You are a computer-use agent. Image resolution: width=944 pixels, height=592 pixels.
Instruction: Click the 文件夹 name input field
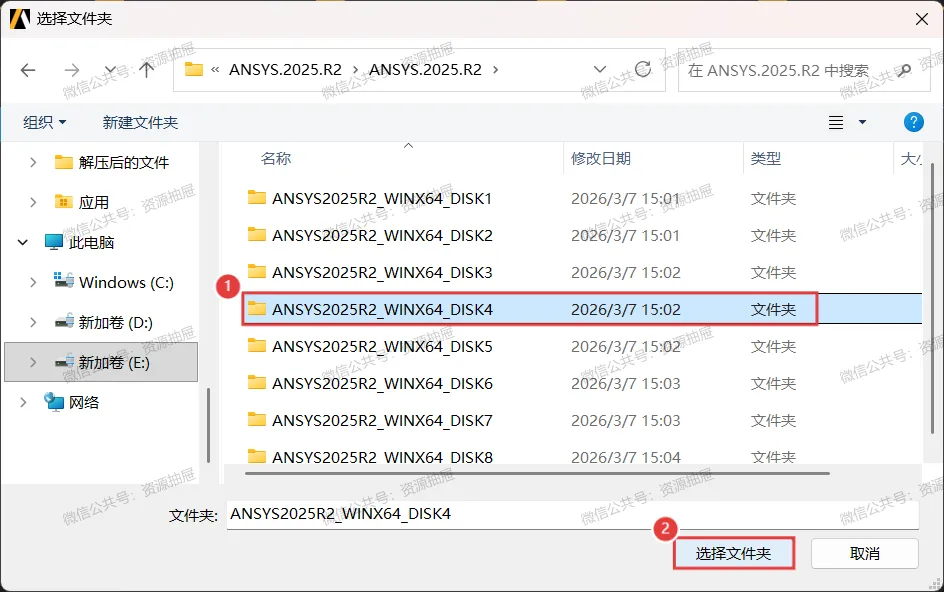pyautogui.click(x=573, y=514)
